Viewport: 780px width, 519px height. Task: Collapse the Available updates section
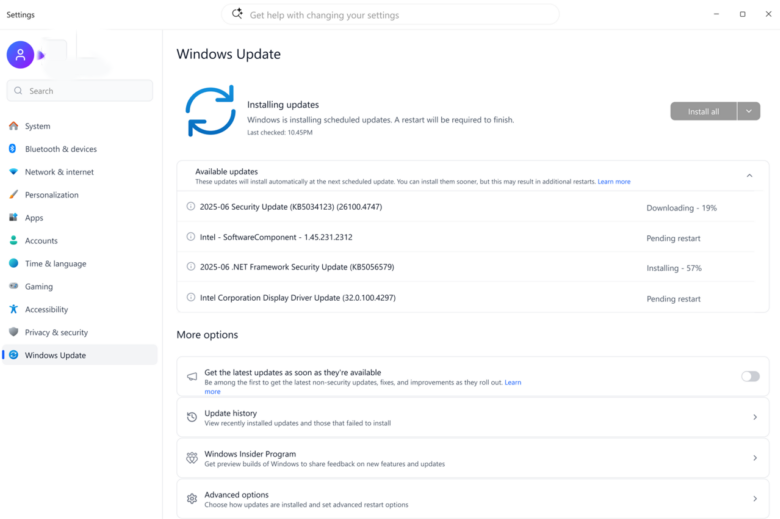pos(749,175)
